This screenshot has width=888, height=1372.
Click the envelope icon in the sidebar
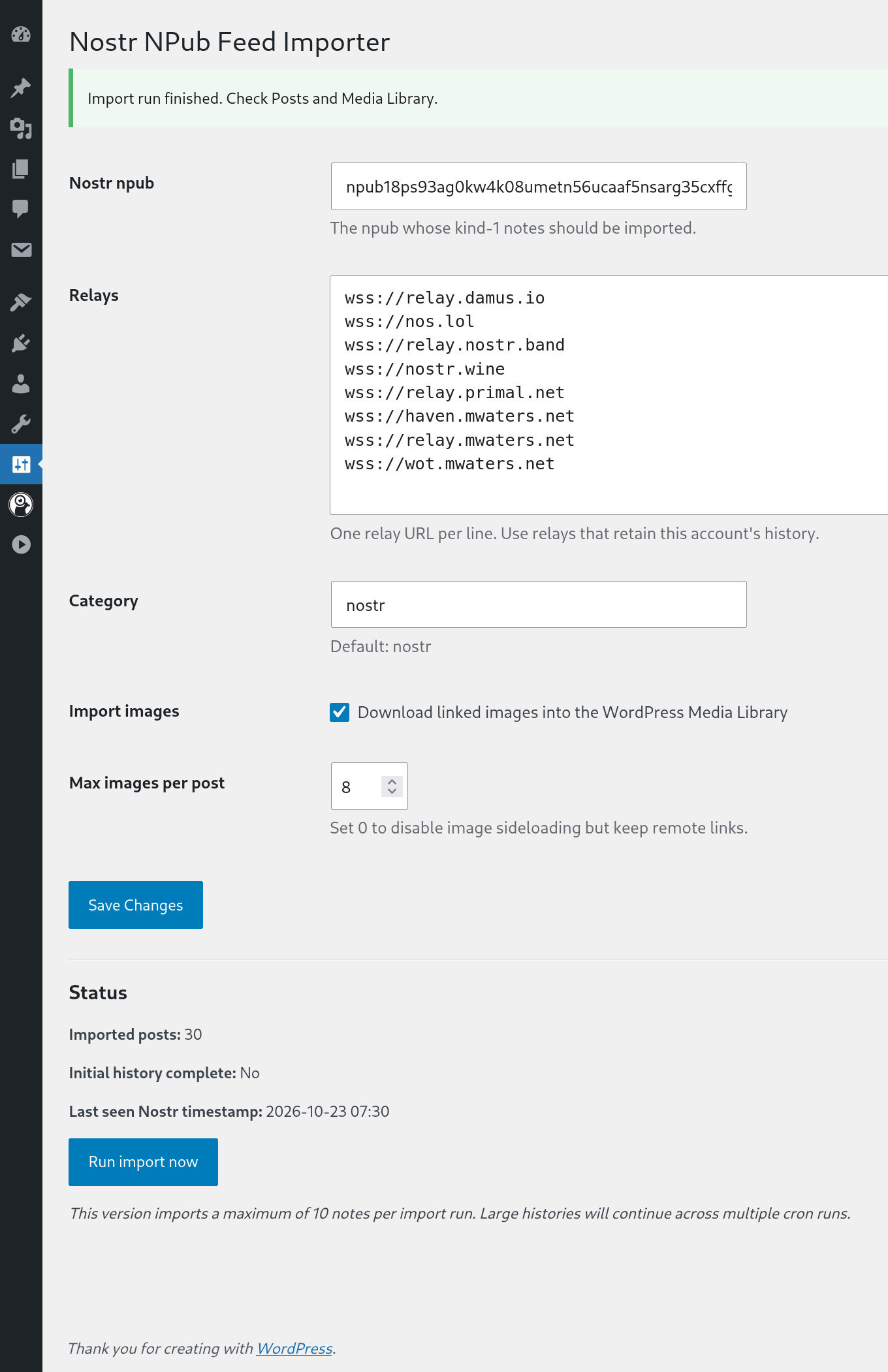coord(21,250)
